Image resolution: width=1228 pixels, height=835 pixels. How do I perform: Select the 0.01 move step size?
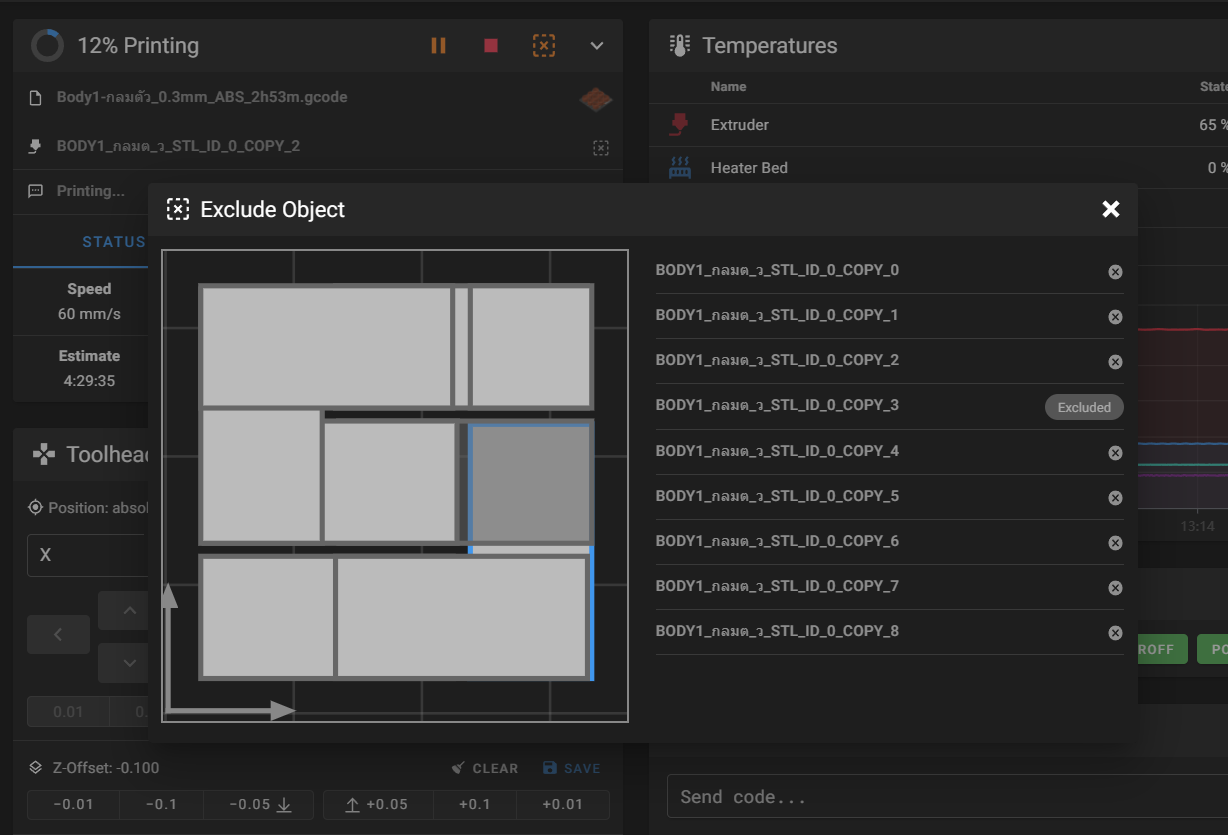[68, 712]
